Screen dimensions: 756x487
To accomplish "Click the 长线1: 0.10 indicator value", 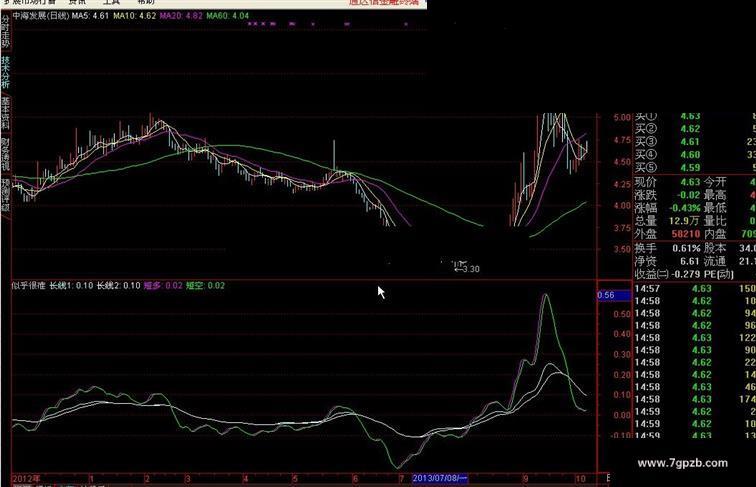I will point(71,285).
